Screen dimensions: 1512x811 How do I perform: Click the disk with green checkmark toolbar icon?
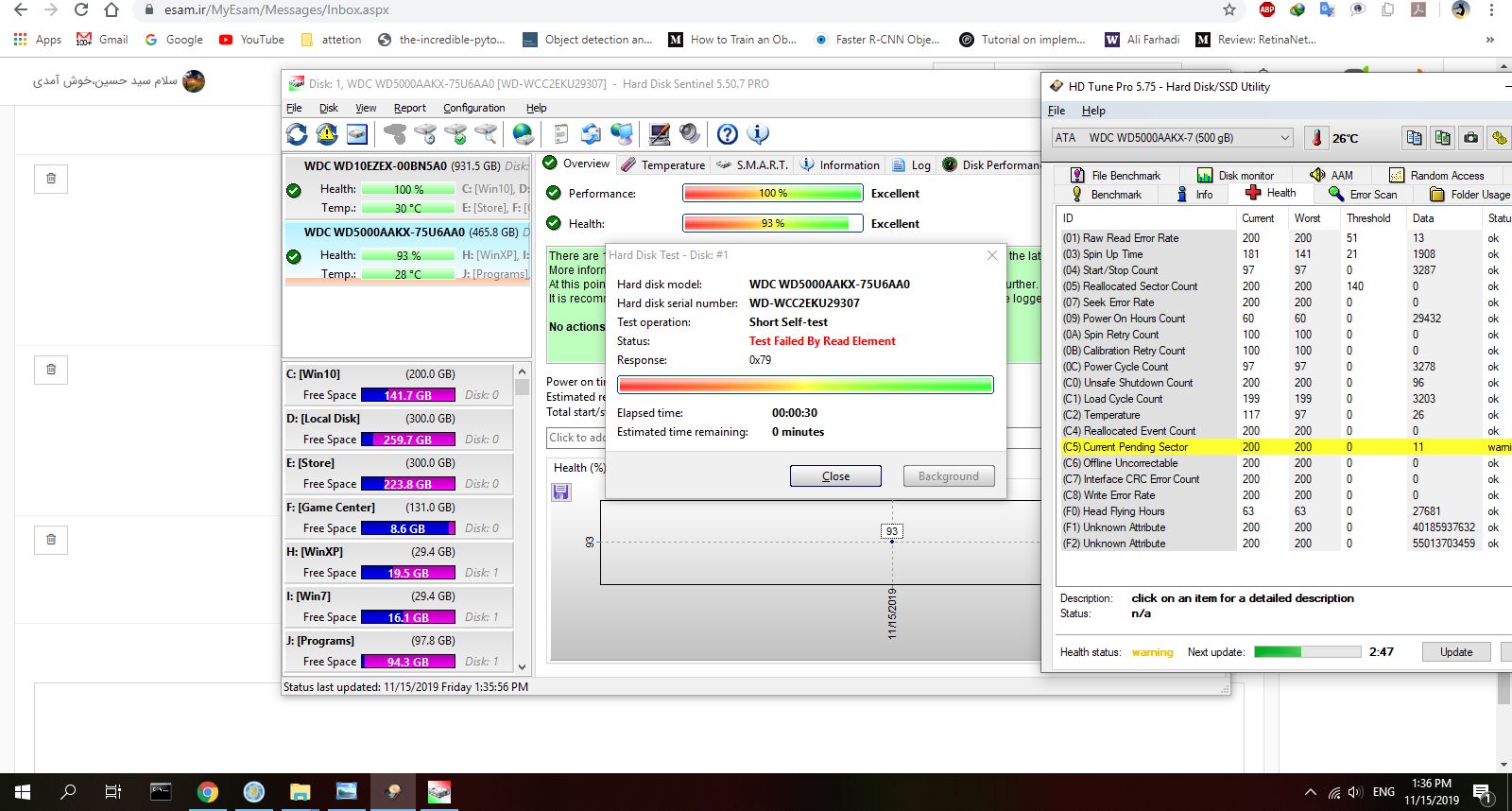click(455, 134)
